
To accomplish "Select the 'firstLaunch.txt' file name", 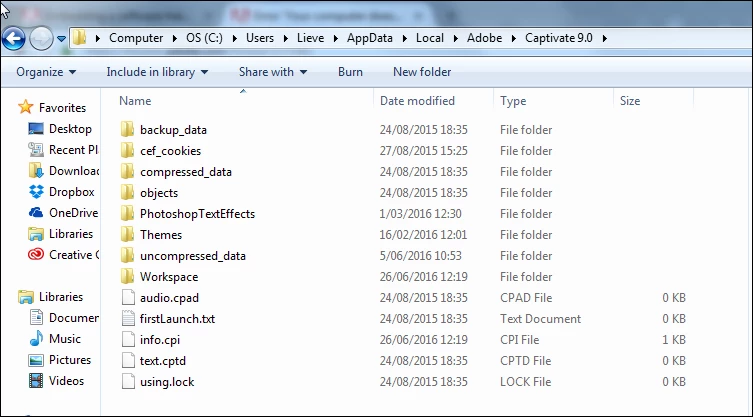I will point(177,319).
